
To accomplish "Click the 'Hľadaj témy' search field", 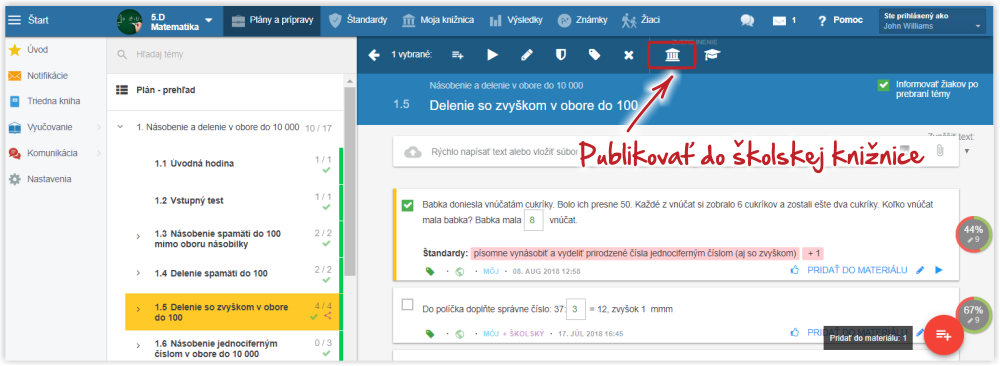I will (x=230, y=55).
